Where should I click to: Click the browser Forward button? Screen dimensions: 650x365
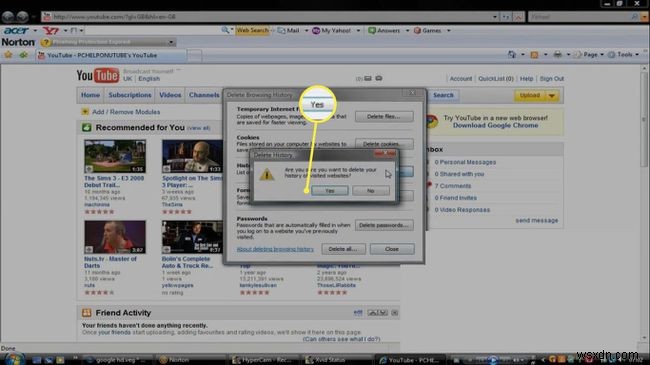(22, 17)
